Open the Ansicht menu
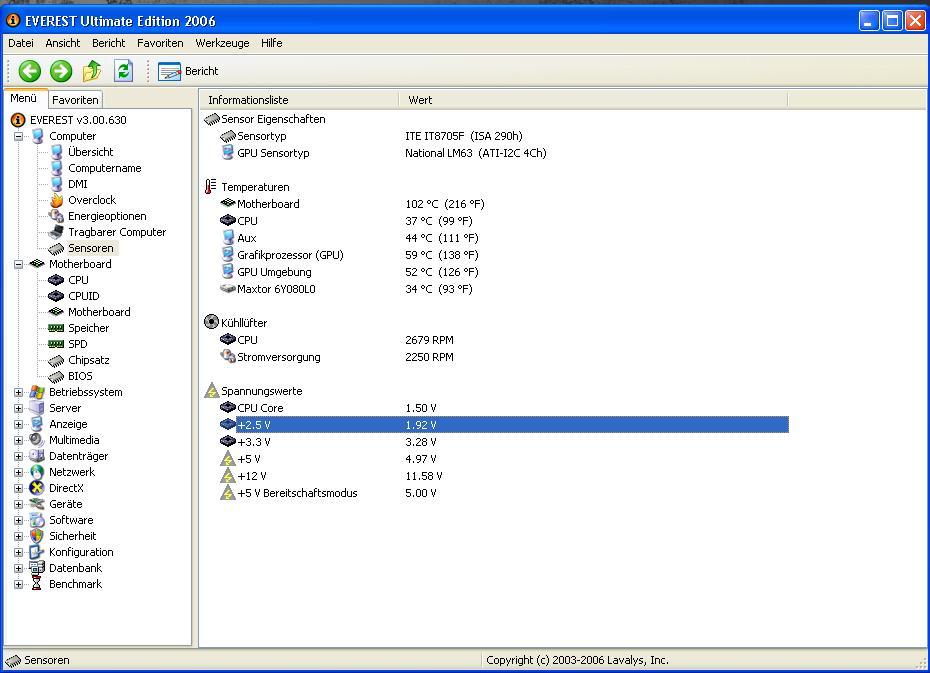930x673 pixels. click(62, 43)
